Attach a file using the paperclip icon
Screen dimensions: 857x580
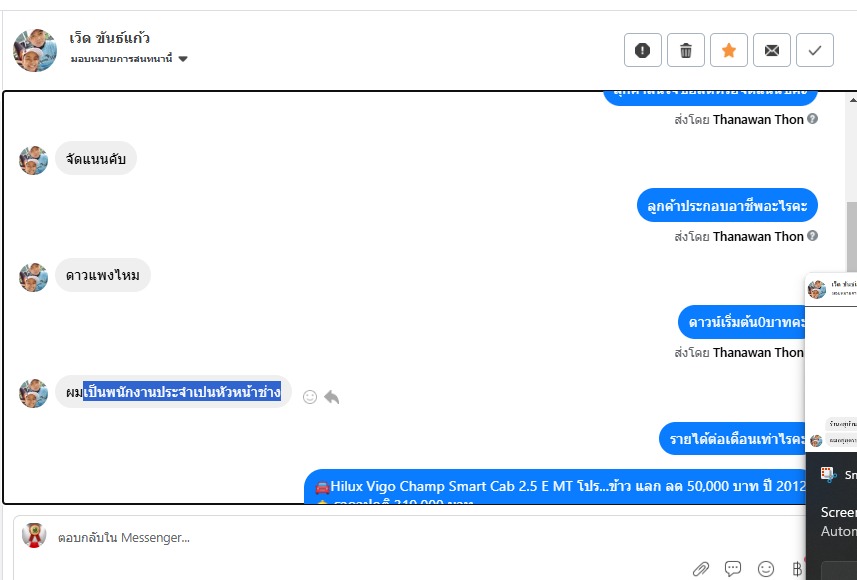(701, 569)
